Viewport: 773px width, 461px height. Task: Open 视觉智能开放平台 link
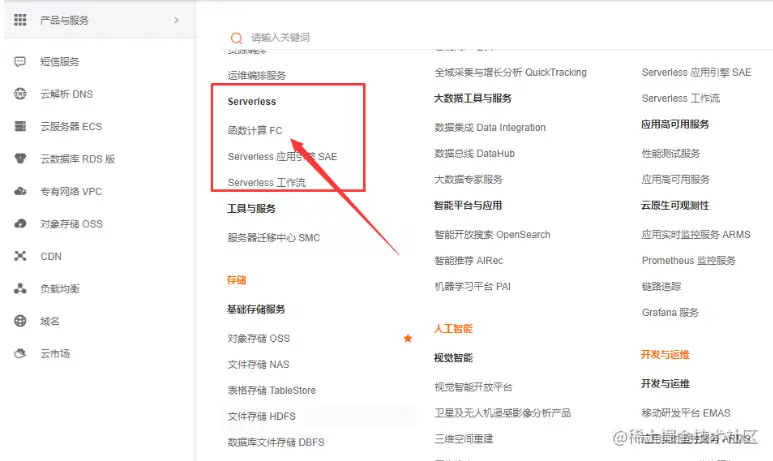click(x=473, y=387)
